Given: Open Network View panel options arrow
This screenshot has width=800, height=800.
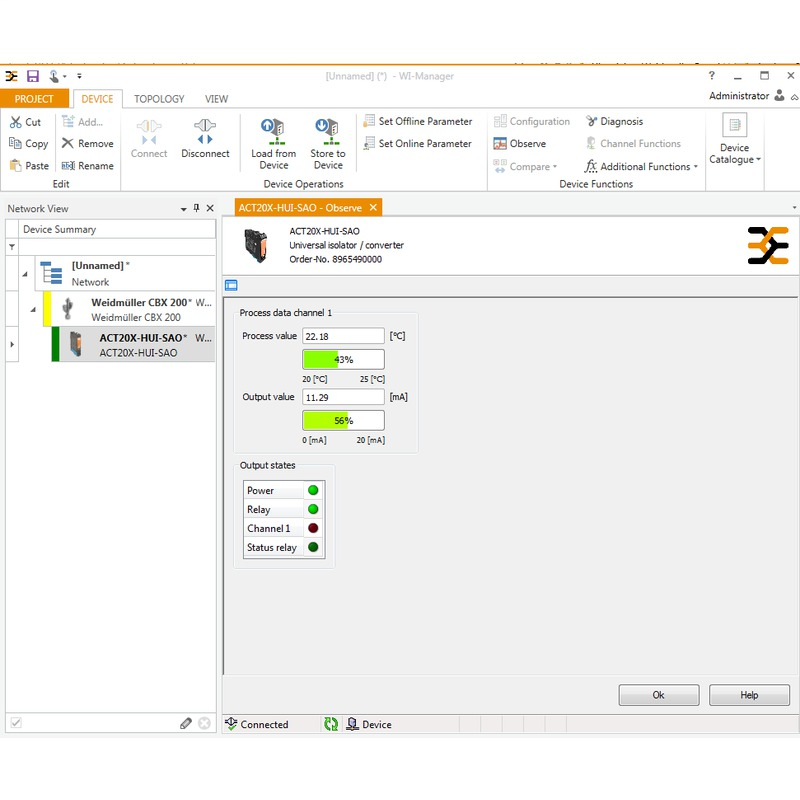Looking at the screenshot, I should pos(183,209).
